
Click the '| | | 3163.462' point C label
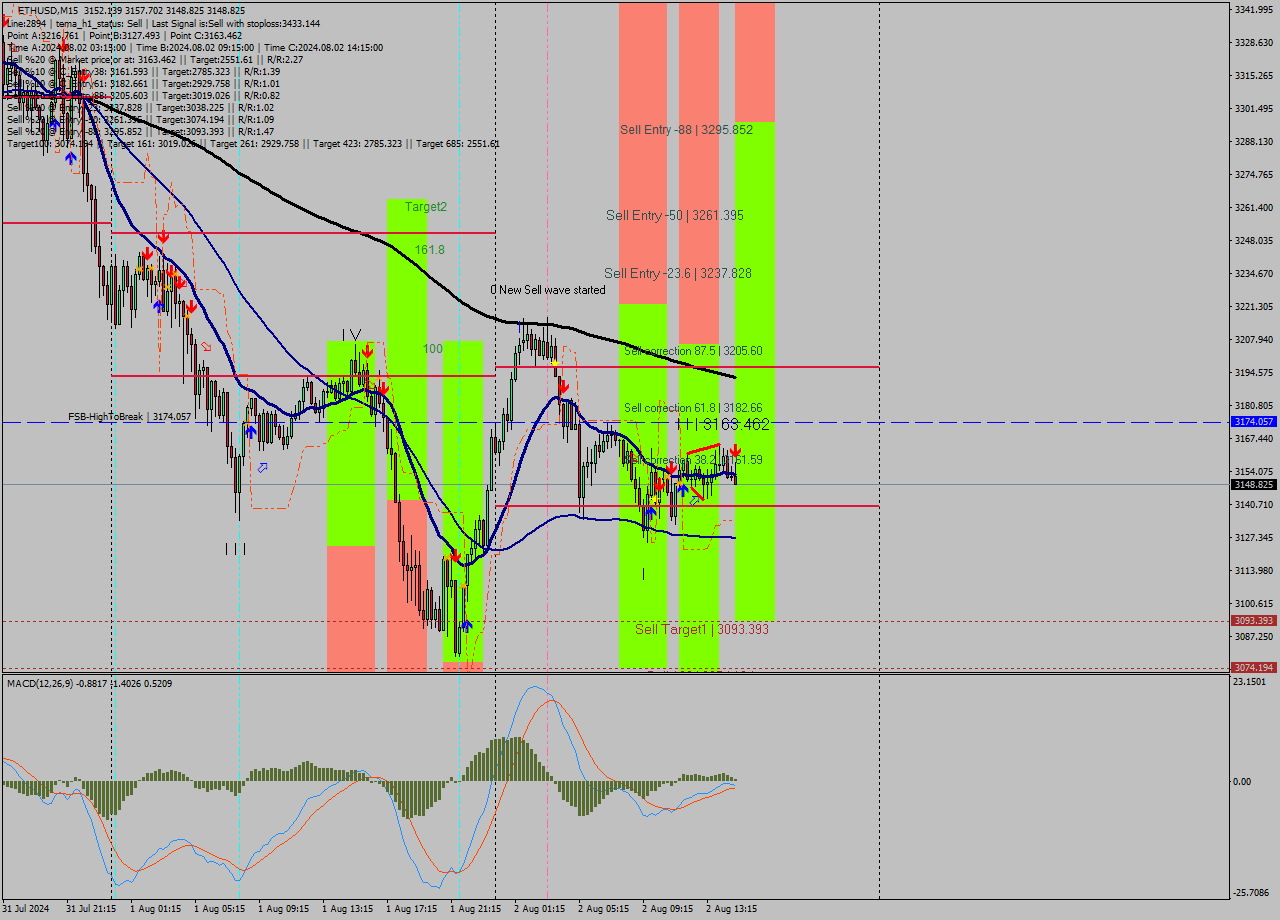point(723,425)
